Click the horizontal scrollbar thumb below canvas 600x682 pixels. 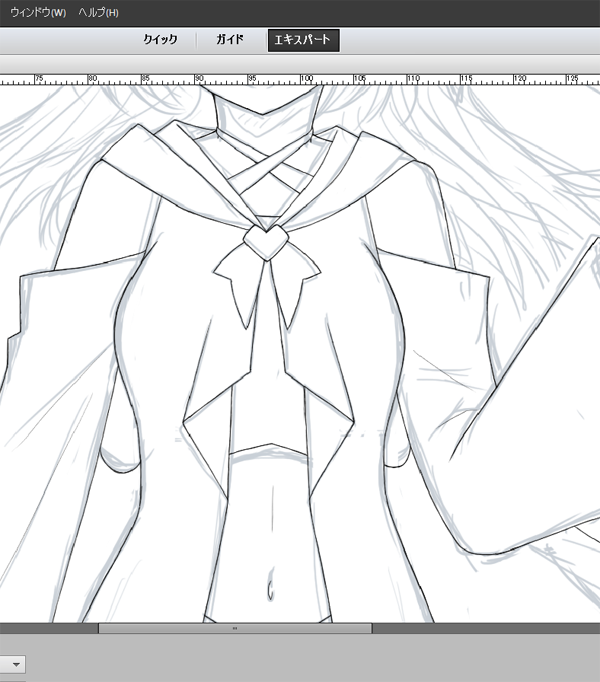click(x=235, y=628)
